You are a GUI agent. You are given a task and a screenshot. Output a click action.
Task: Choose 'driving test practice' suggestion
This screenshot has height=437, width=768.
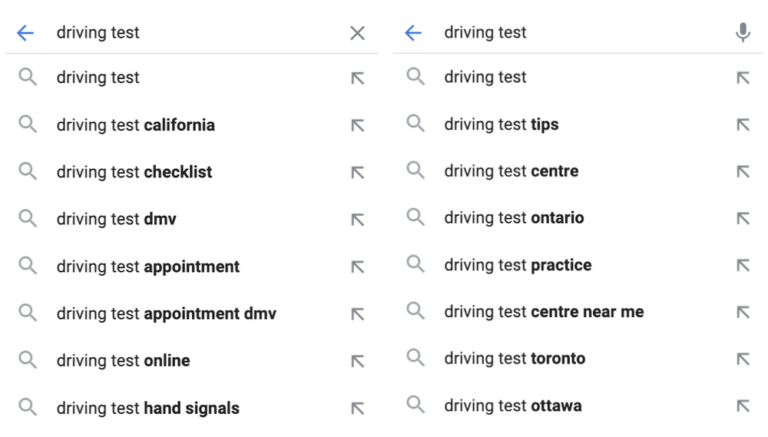pos(518,265)
